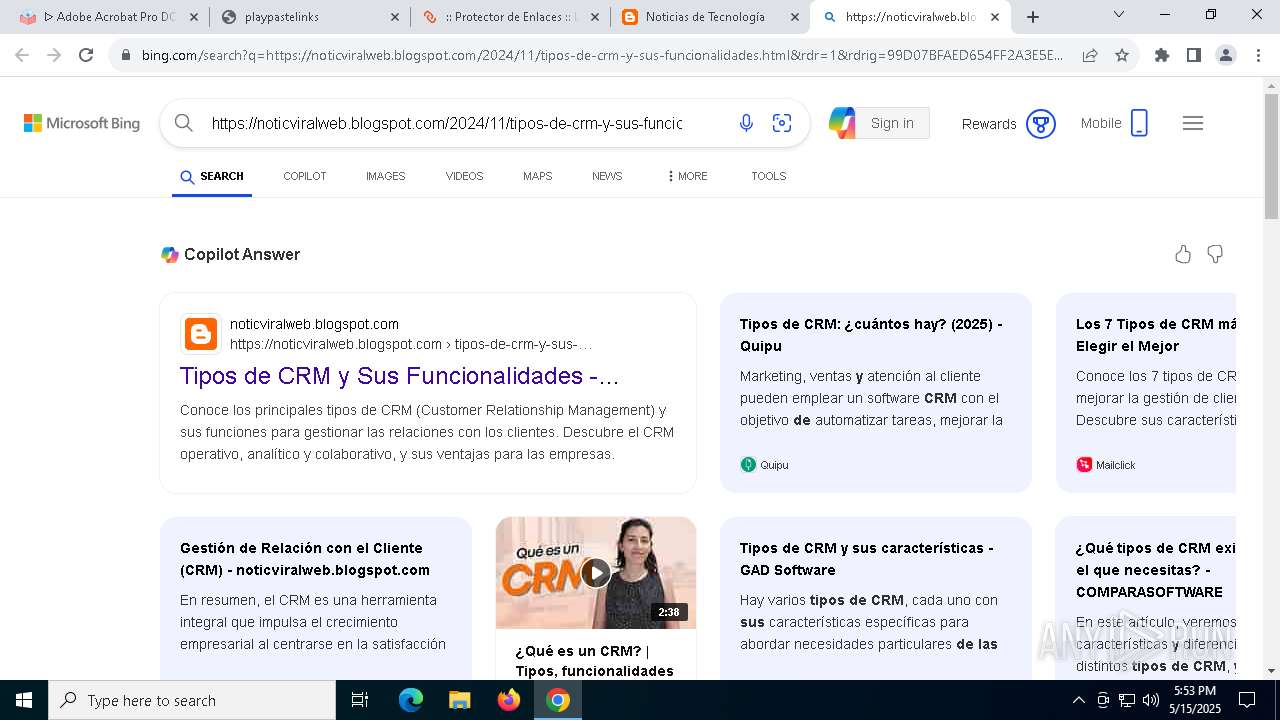
Task: Open the TOOLS search option
Action: [x=769, y=176]
